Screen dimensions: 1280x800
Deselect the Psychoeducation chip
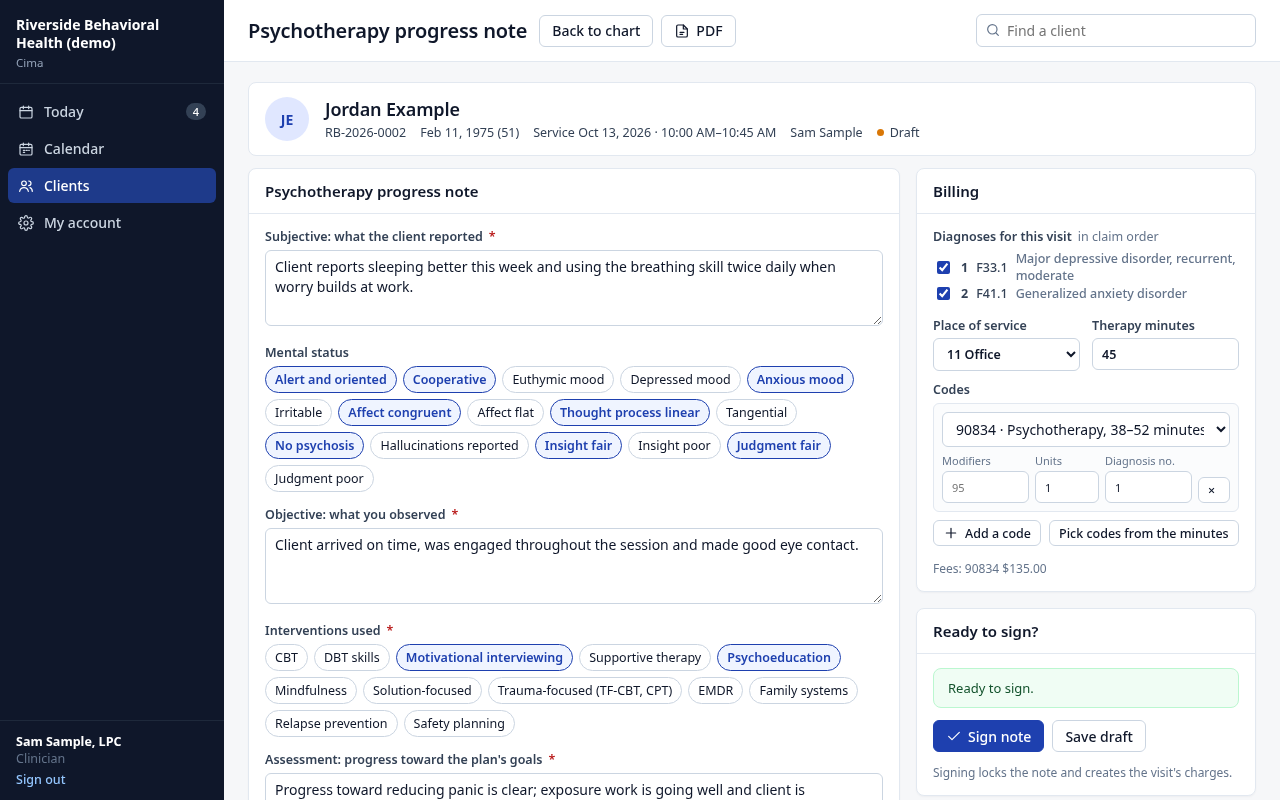pos(779,658)
